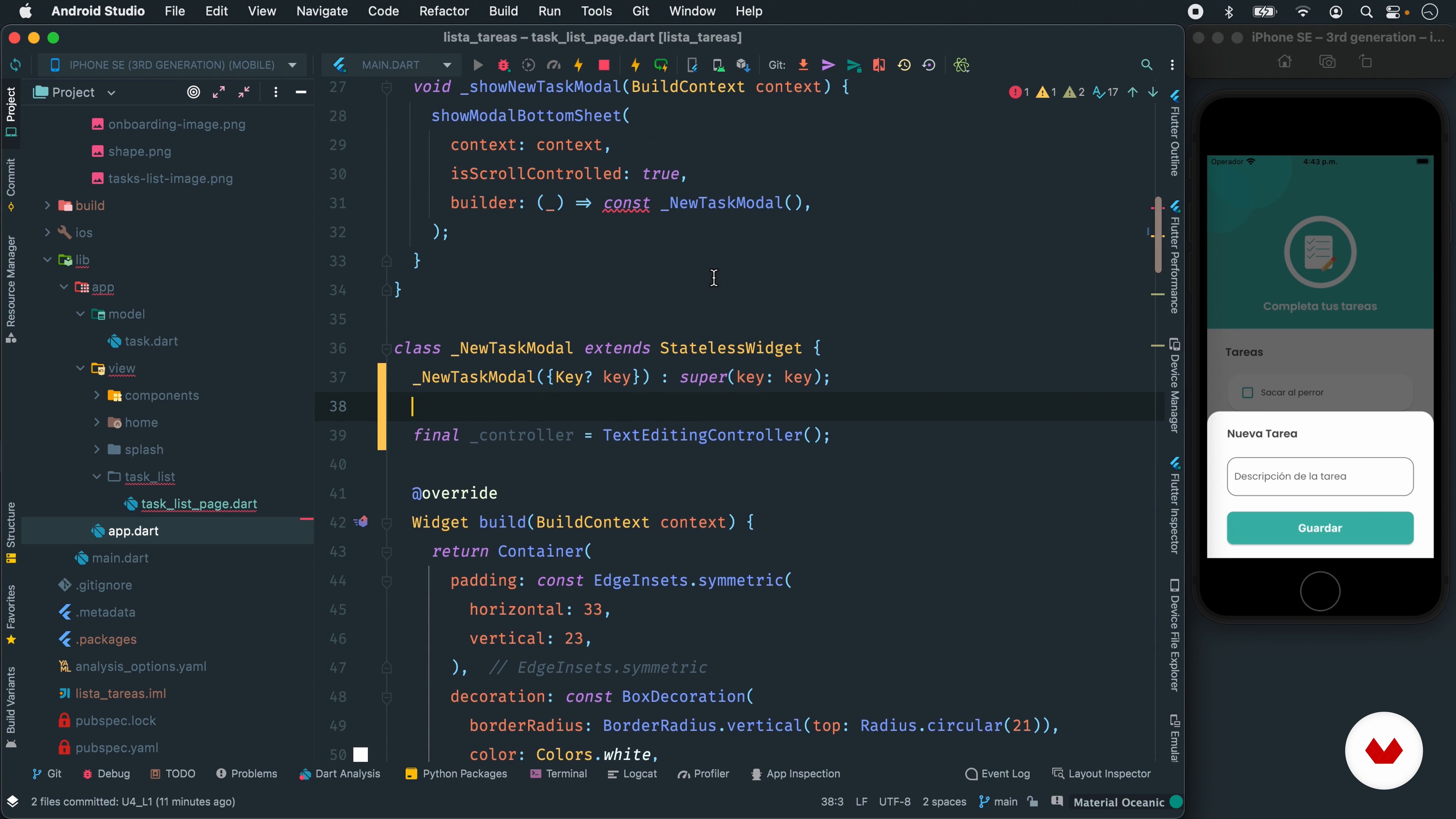Expand the home folder
Viewport: 1456px width, 819px height.
(x=97, y=422)
